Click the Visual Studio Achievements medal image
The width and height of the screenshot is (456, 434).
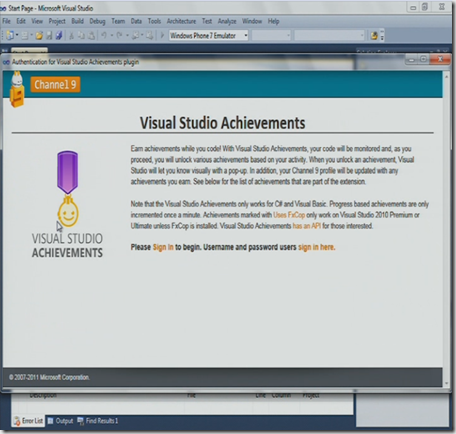(x=68, y=189)
